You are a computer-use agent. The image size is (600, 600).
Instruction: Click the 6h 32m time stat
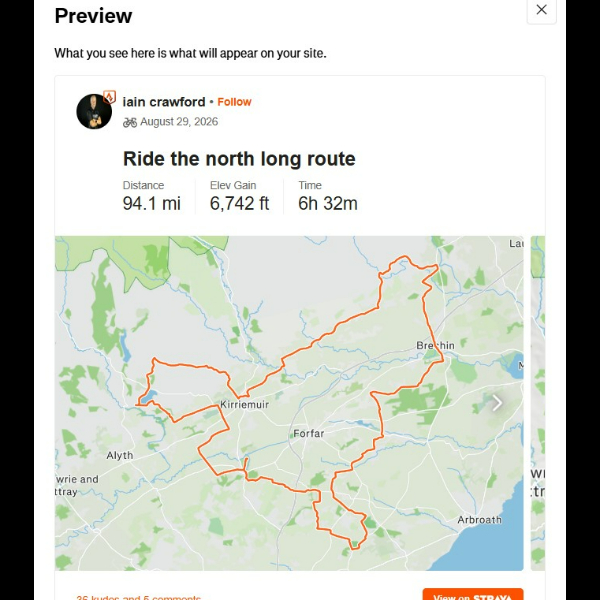pyautogui.click(x=328, y=203)
